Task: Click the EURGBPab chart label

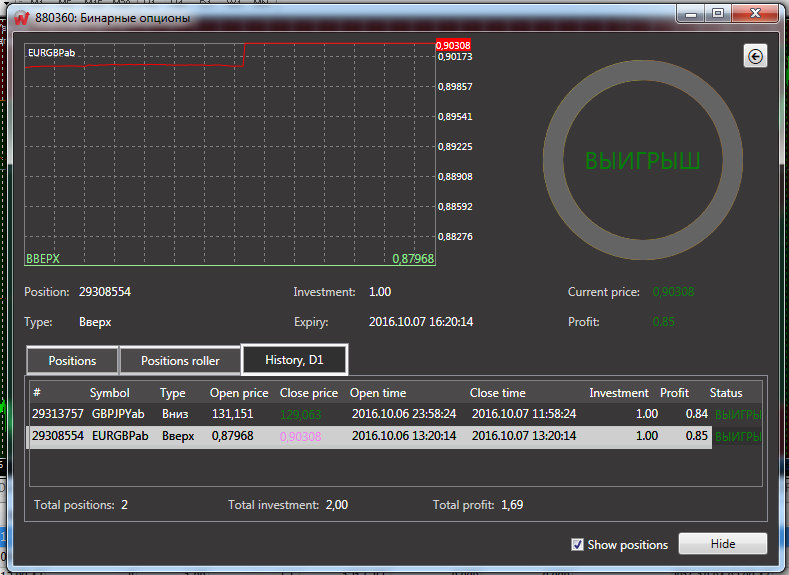Action: pyautogui.click(x=52, y=53)
